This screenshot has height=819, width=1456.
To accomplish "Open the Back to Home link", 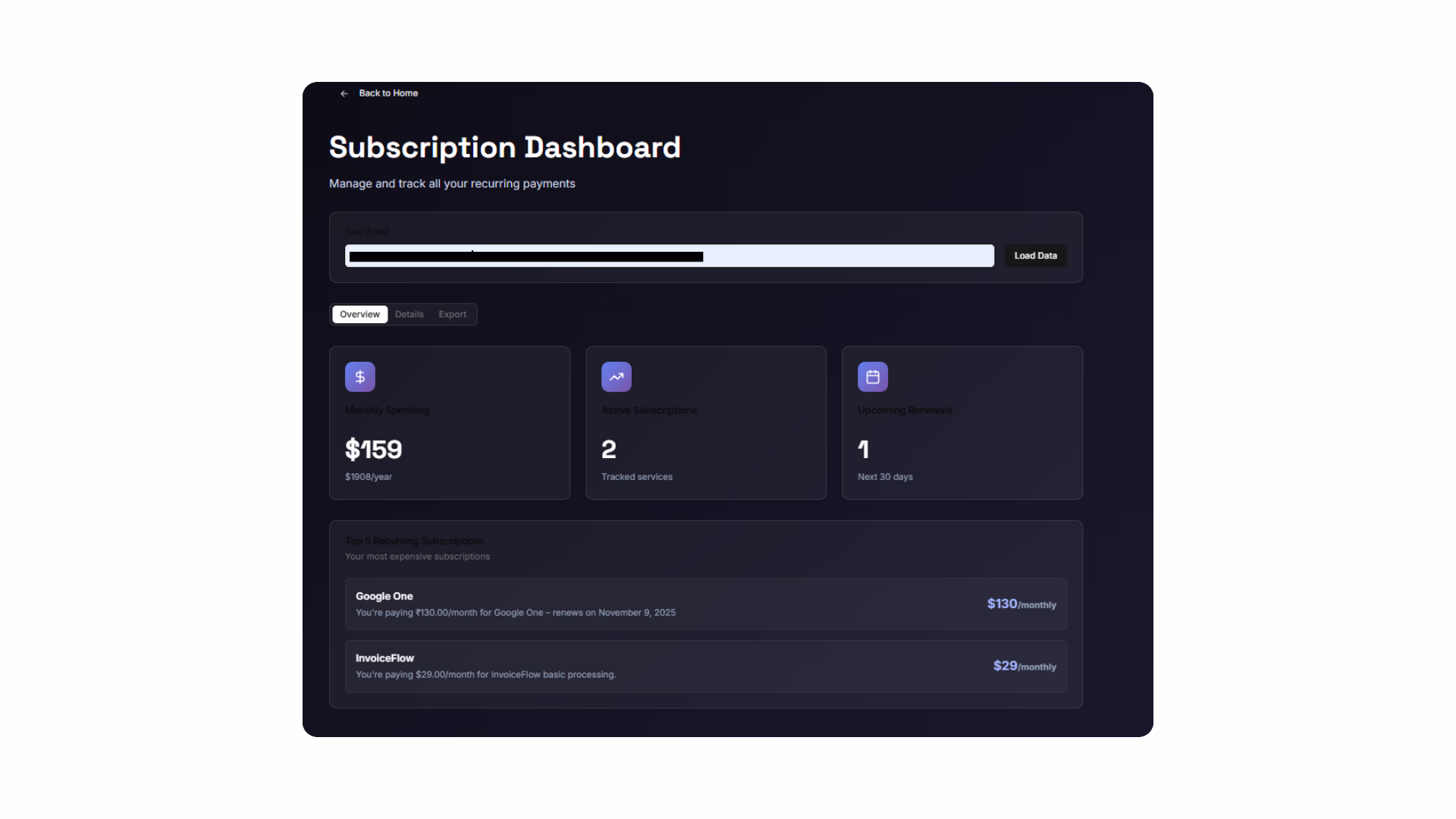I will (x=388, y=93).
